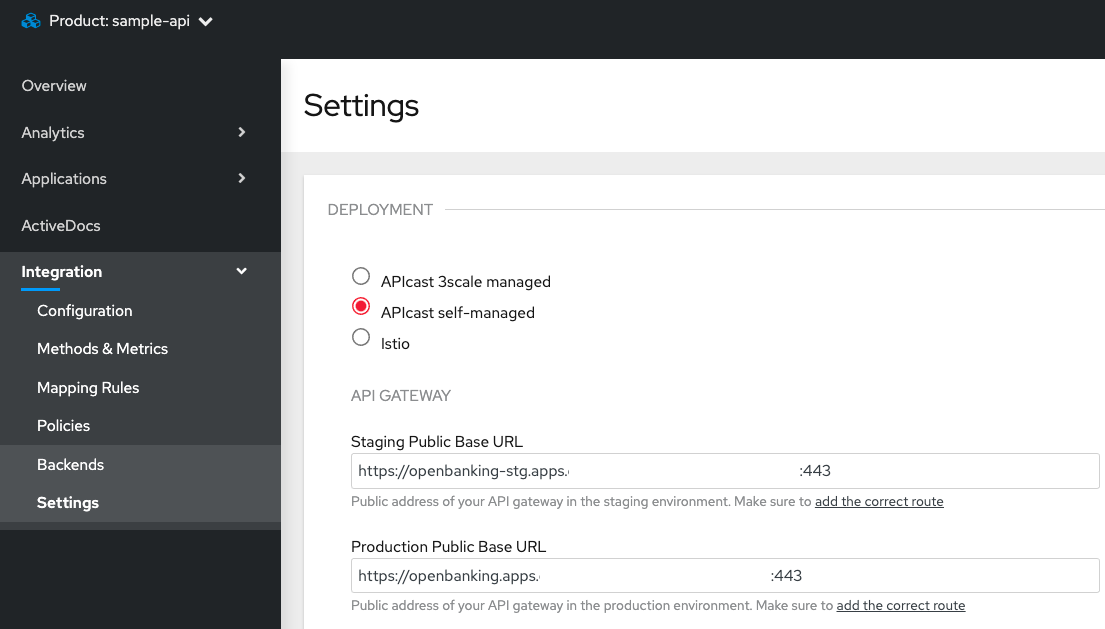Navigate to Methods & Metrics
1105x629 pixels.
coord(102,349)
